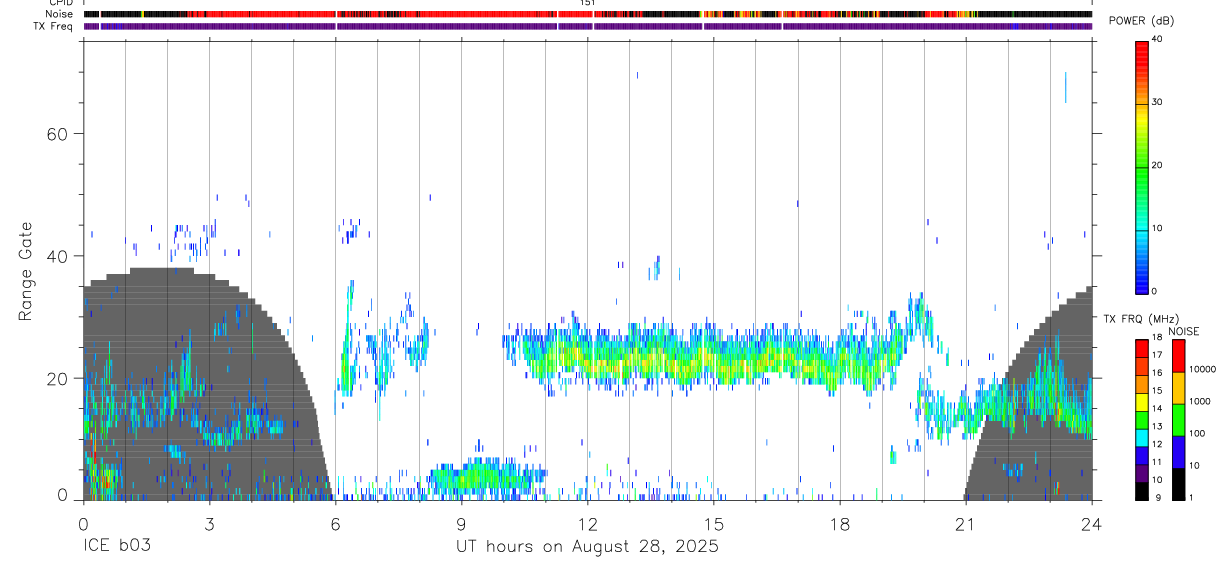Select the 14 label on TX FRQ legend
Image resolution: width=1228 pixels, height=567 pixels.
pyautogui.click(x=1156, y=410)
